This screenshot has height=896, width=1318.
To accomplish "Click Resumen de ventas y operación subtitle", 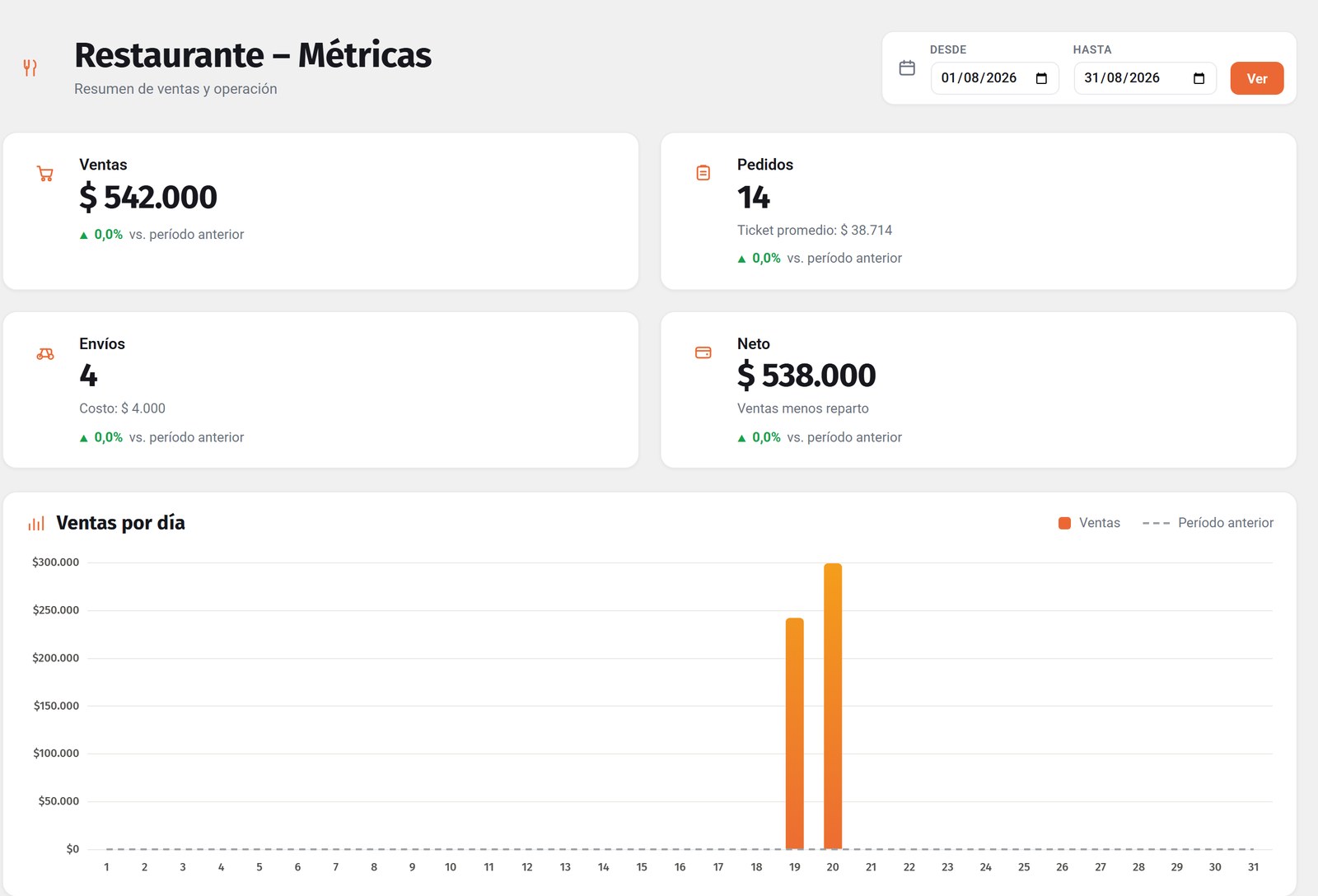I will [175, 89].
